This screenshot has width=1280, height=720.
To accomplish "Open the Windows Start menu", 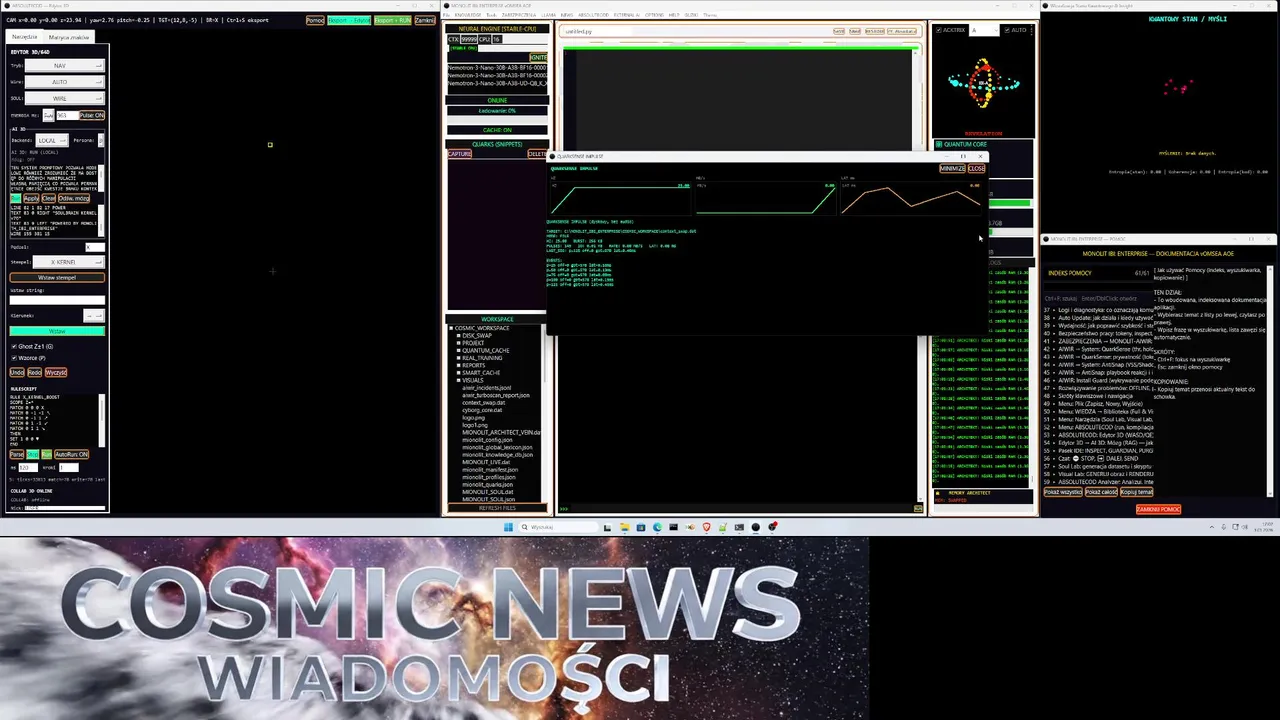I will (508, 527).
